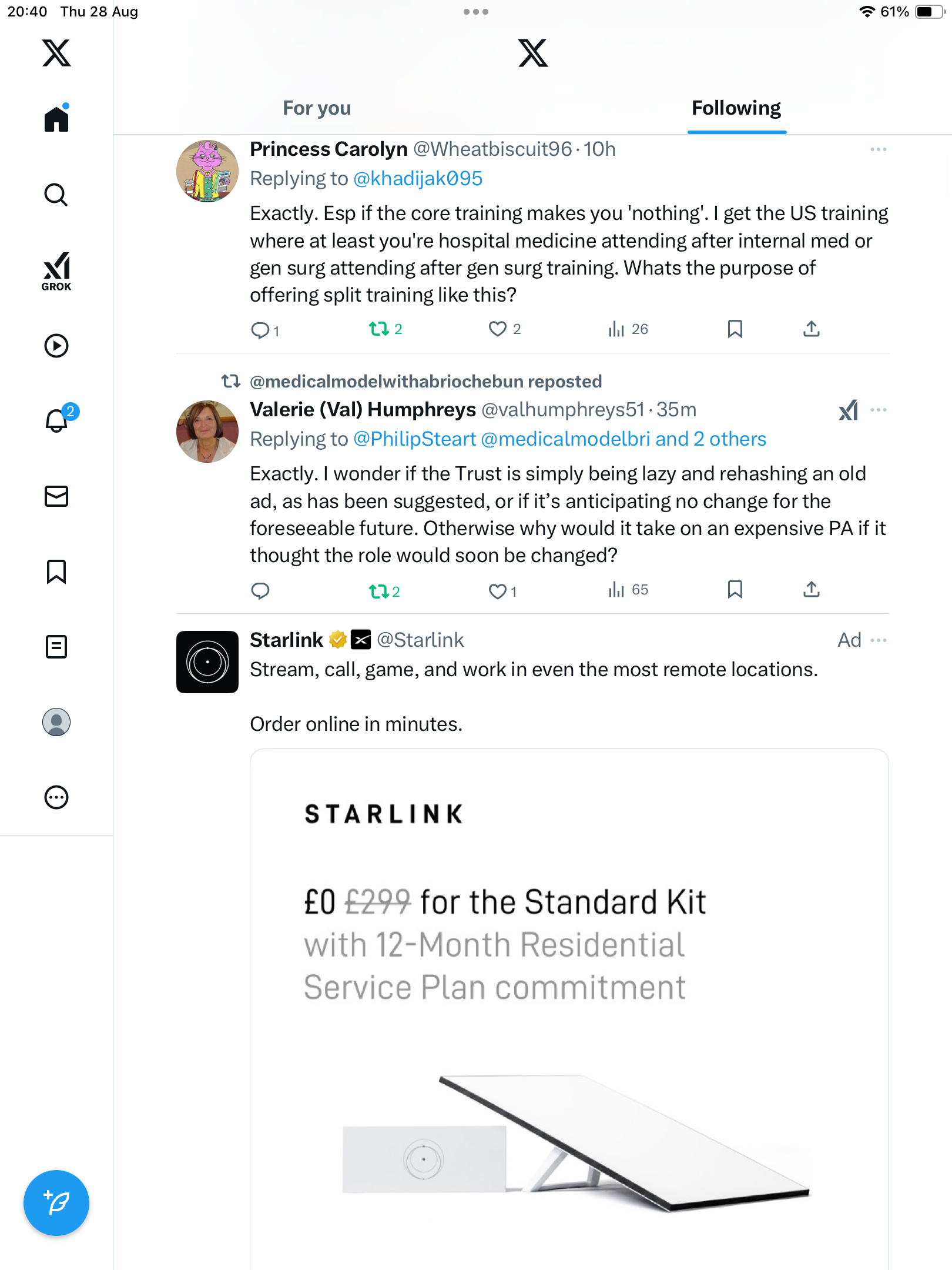This screenshot has height=1270, width=952.
Task: Switch to the For you tab
Action: coord(317,108)
